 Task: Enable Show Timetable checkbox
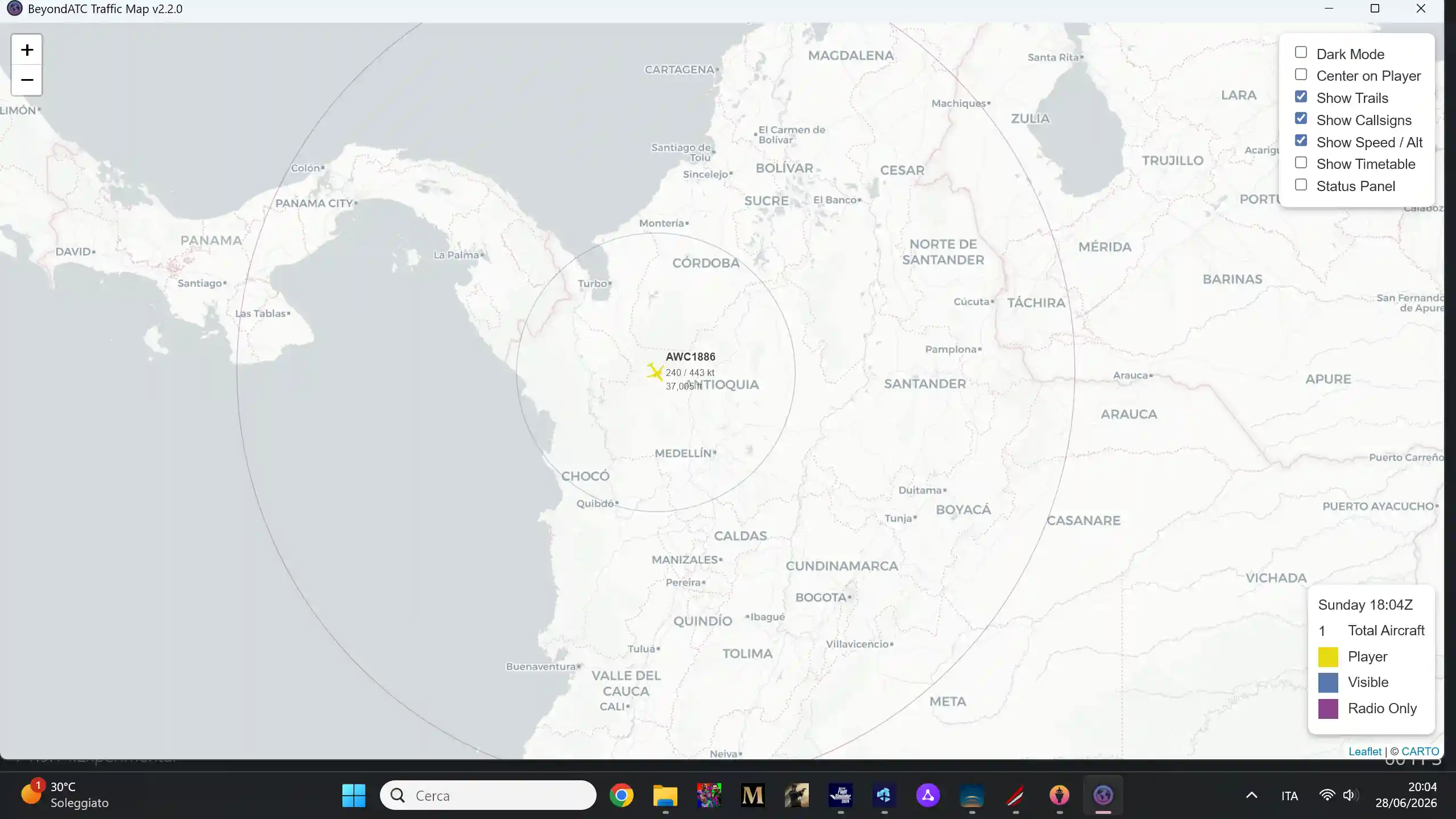(x=1301, y=163)
